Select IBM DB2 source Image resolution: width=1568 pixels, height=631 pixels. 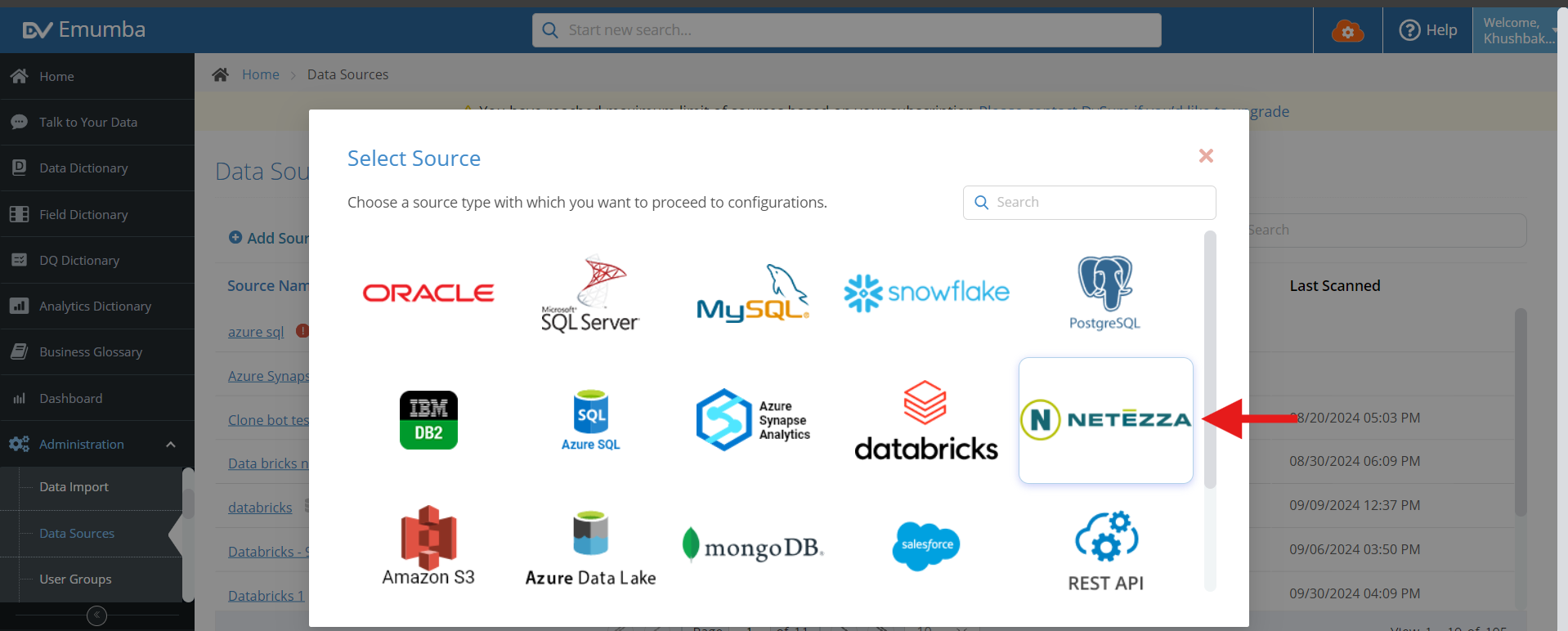point(428,420)
